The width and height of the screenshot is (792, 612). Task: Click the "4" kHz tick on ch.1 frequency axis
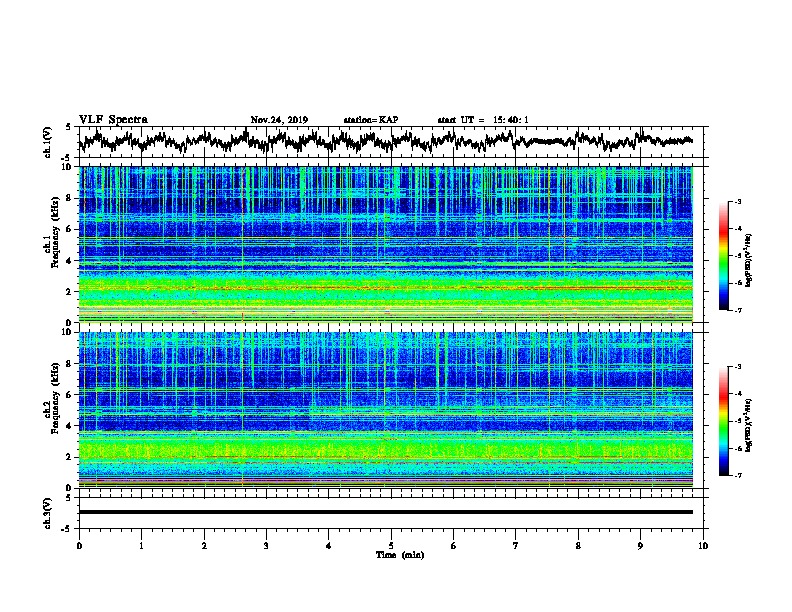70,261
